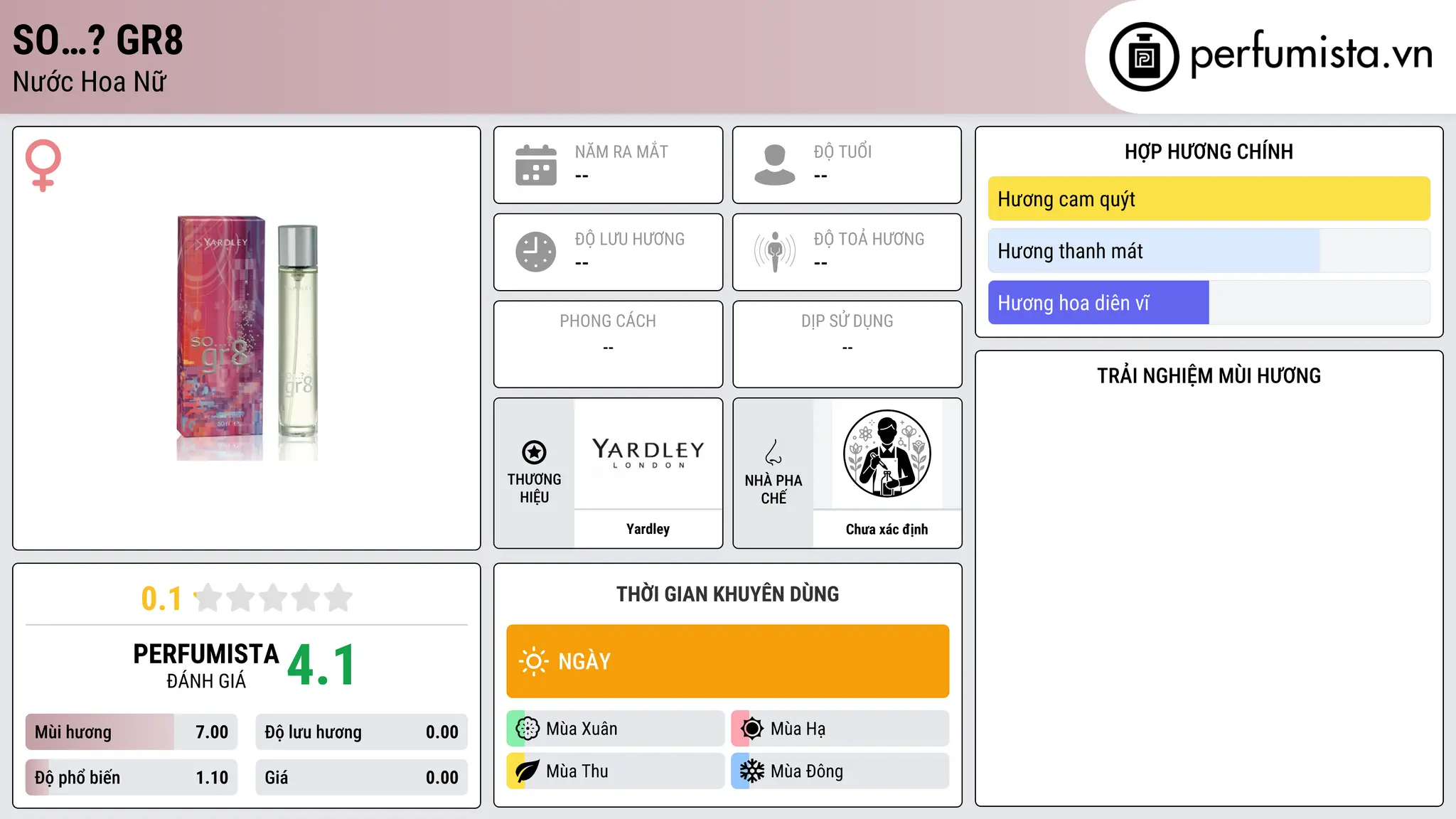Click the sillage icon beside Độ Toả Hương
This screenshot has height=819, width=1456.
[775, 252]
